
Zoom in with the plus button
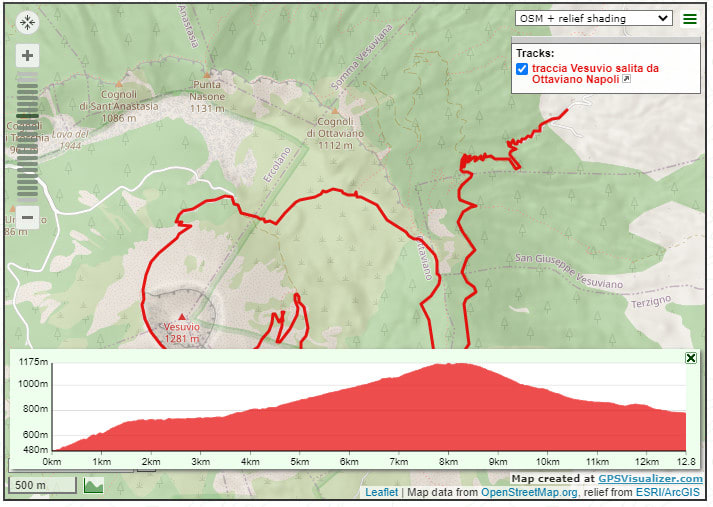pyautogui.click(x=27, y=55)
